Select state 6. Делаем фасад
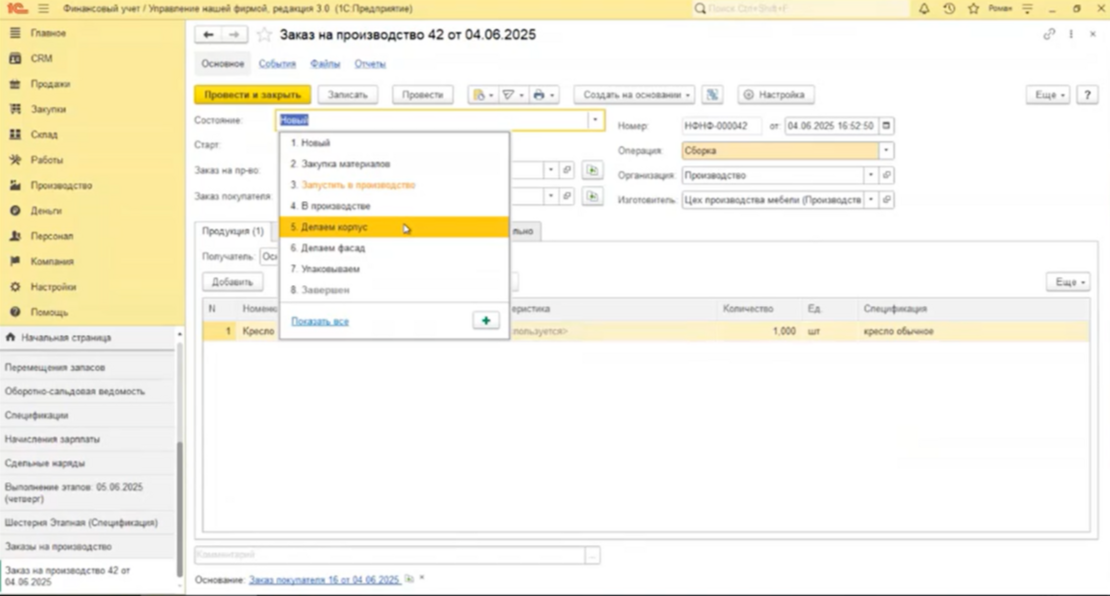Screen dimensions: 1110x596 [x=394, y=248]
